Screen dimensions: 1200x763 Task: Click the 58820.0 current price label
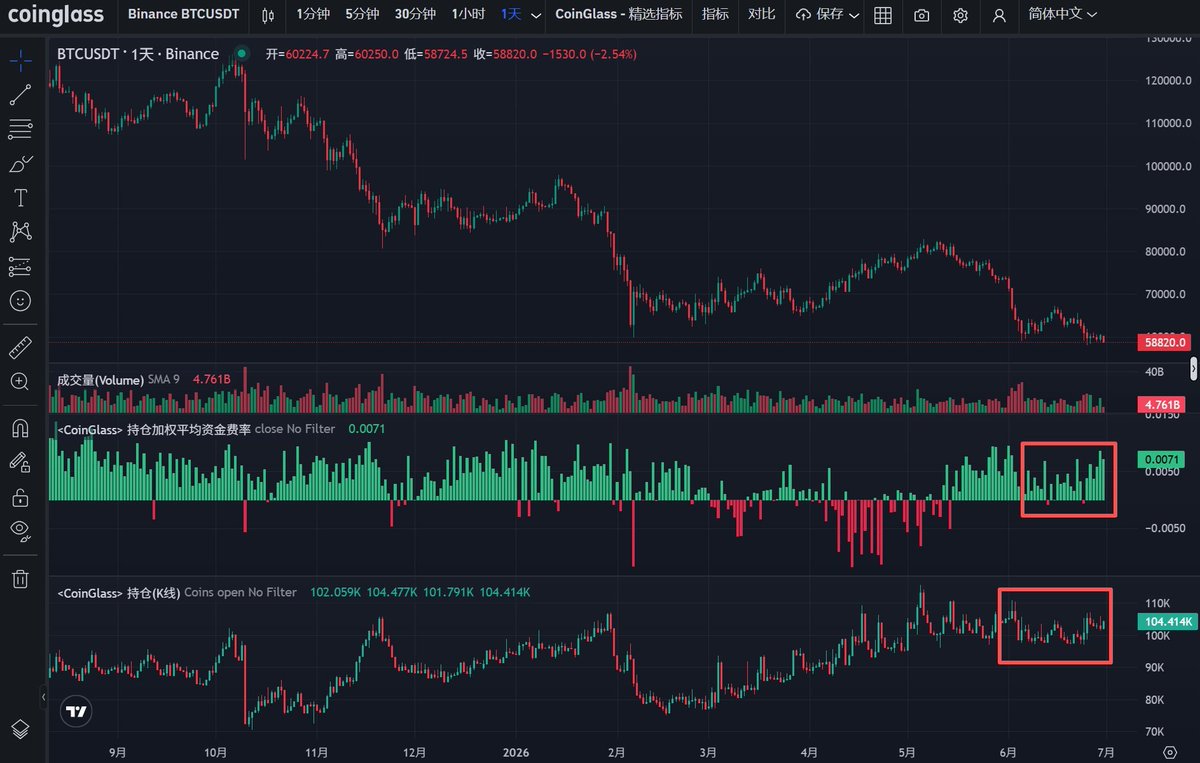[x=1163, y=342]
